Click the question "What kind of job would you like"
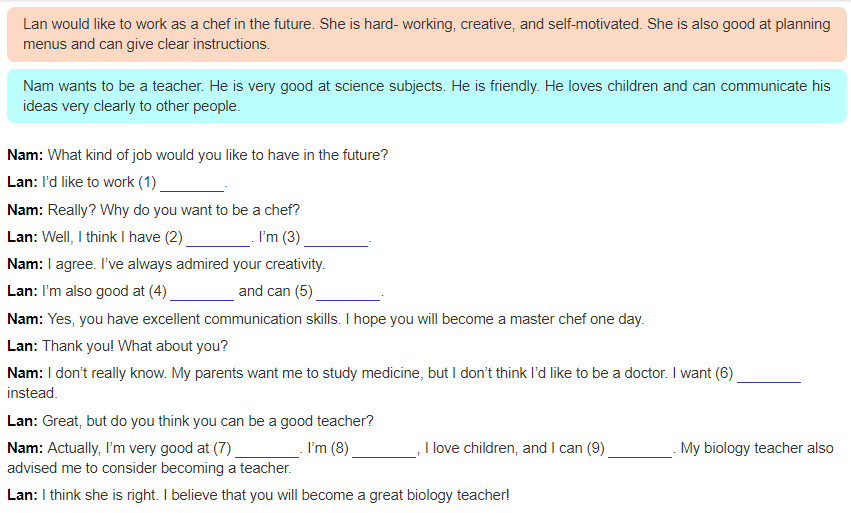The height and width of the screenshot is (513, 851). 218,155
